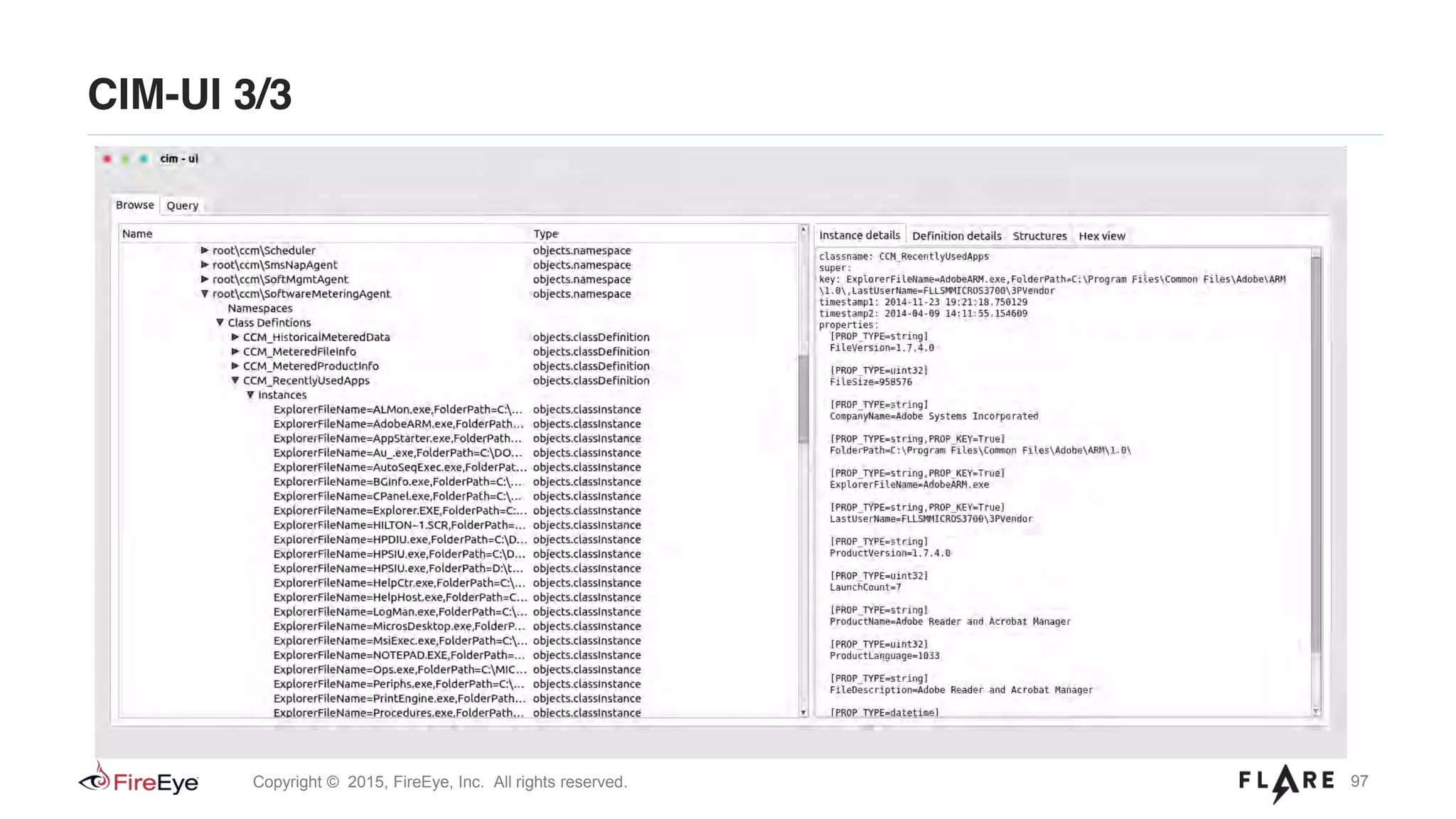The width and height of the screenshot is (1456, 819).
Task: Select the NOTEPAD.EXE instance row
Action: (x=398, y=655)
